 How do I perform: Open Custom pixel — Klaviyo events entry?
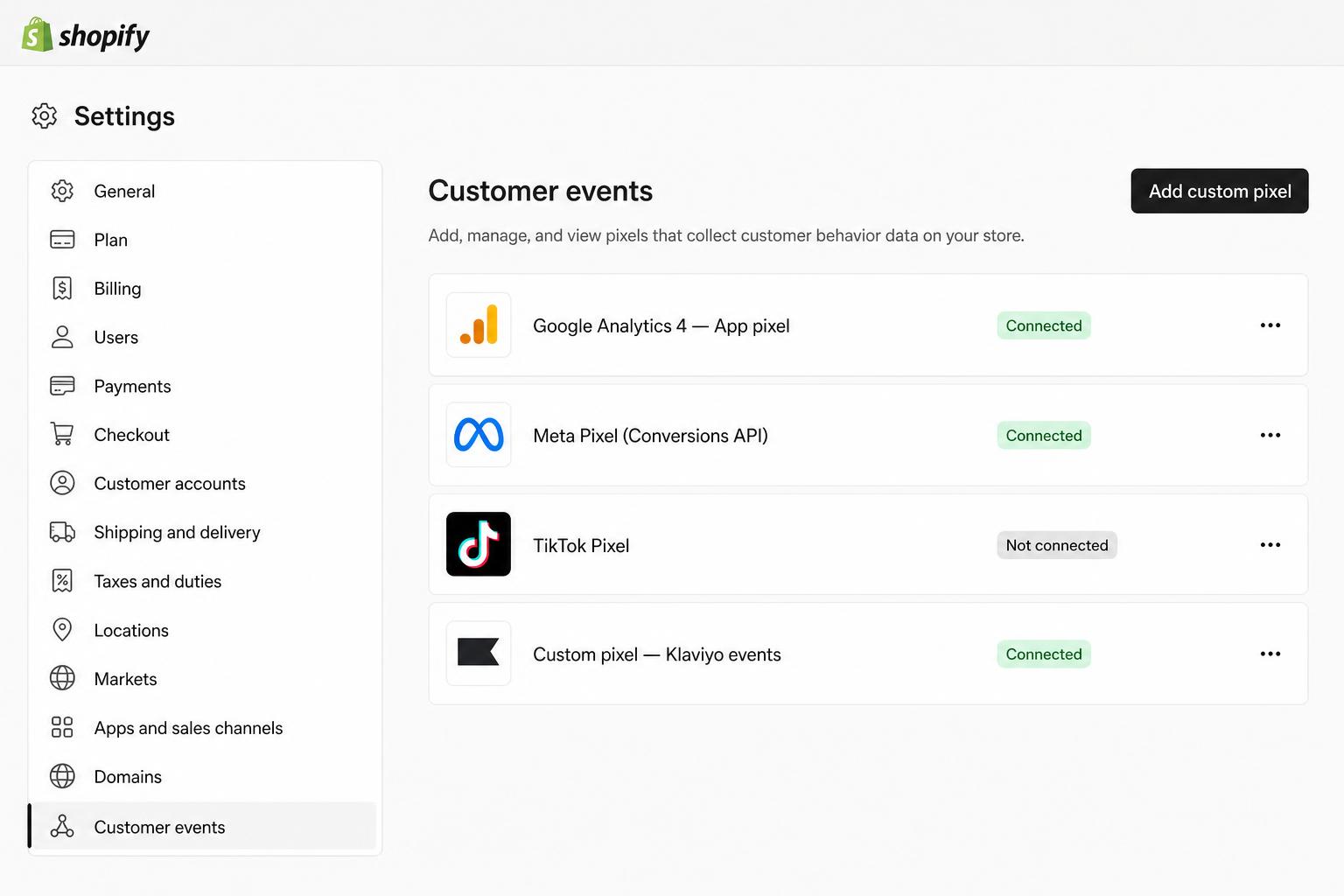(x=868, y=654)
